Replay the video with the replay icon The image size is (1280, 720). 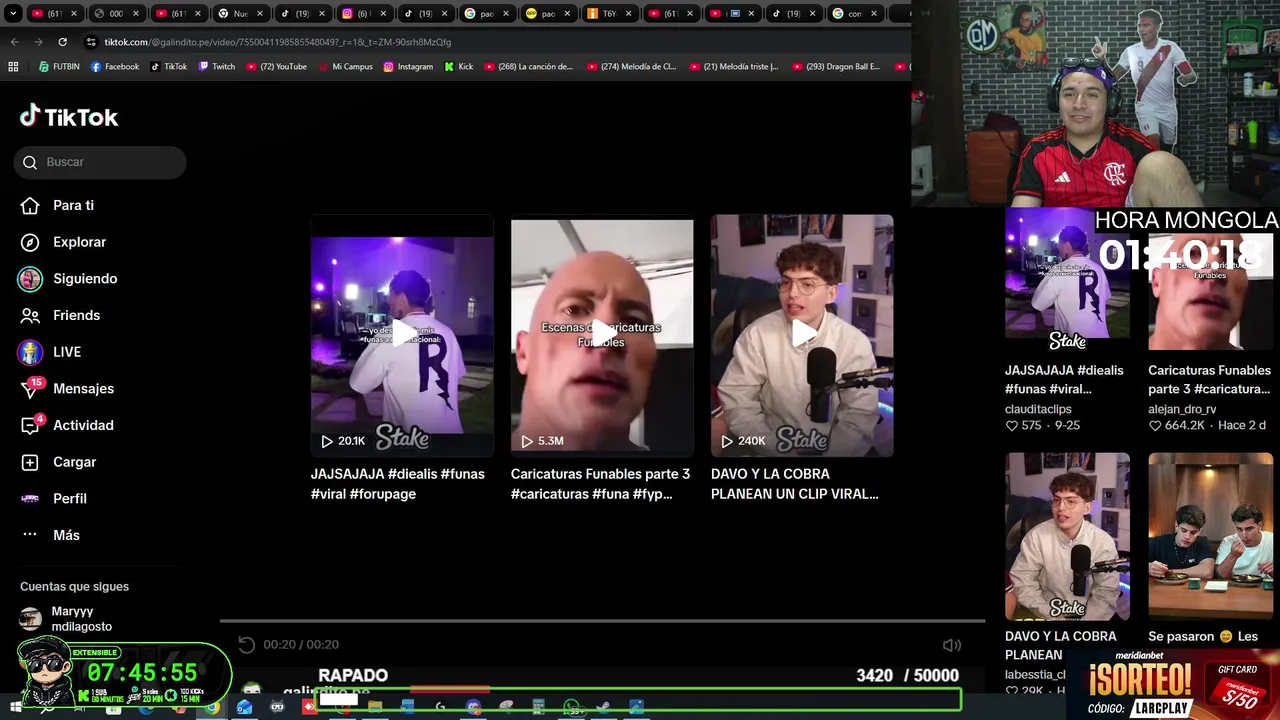pyautogui.click(x=247, y=645)
